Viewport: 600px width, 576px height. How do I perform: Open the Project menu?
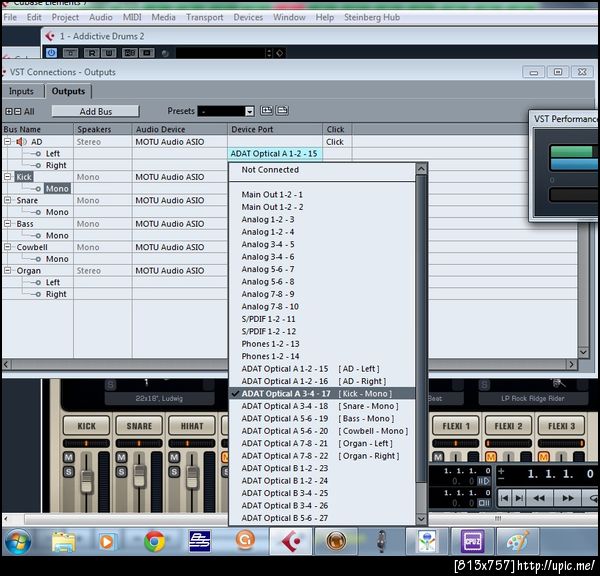(65, 17)
